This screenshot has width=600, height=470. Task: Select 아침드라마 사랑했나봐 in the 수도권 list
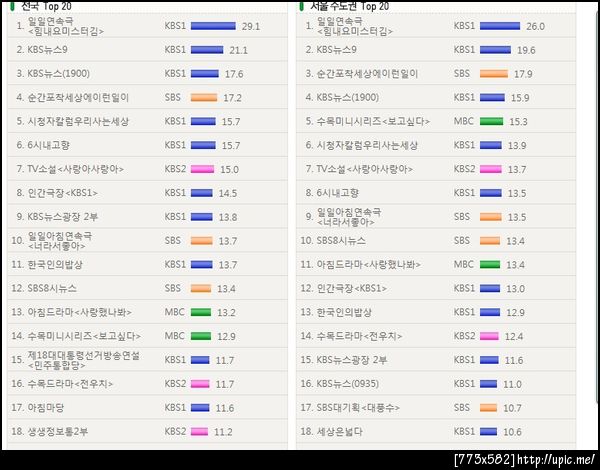368,264
